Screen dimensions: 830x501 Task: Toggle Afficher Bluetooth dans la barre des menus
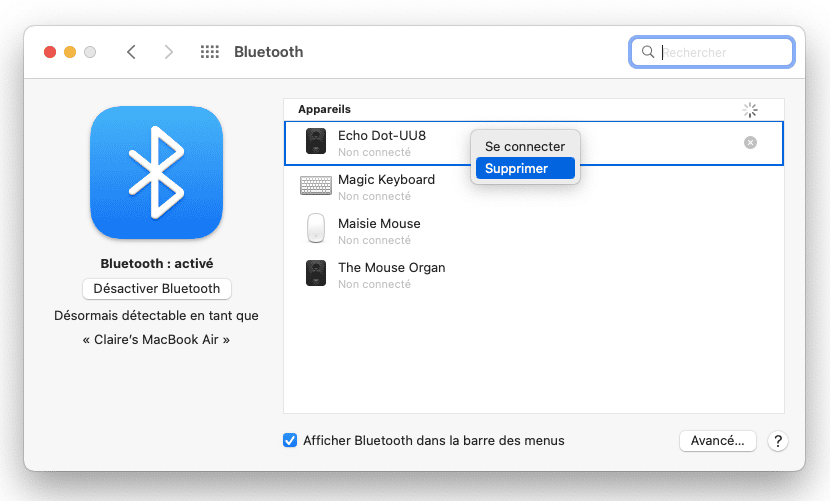click(290, 440)
